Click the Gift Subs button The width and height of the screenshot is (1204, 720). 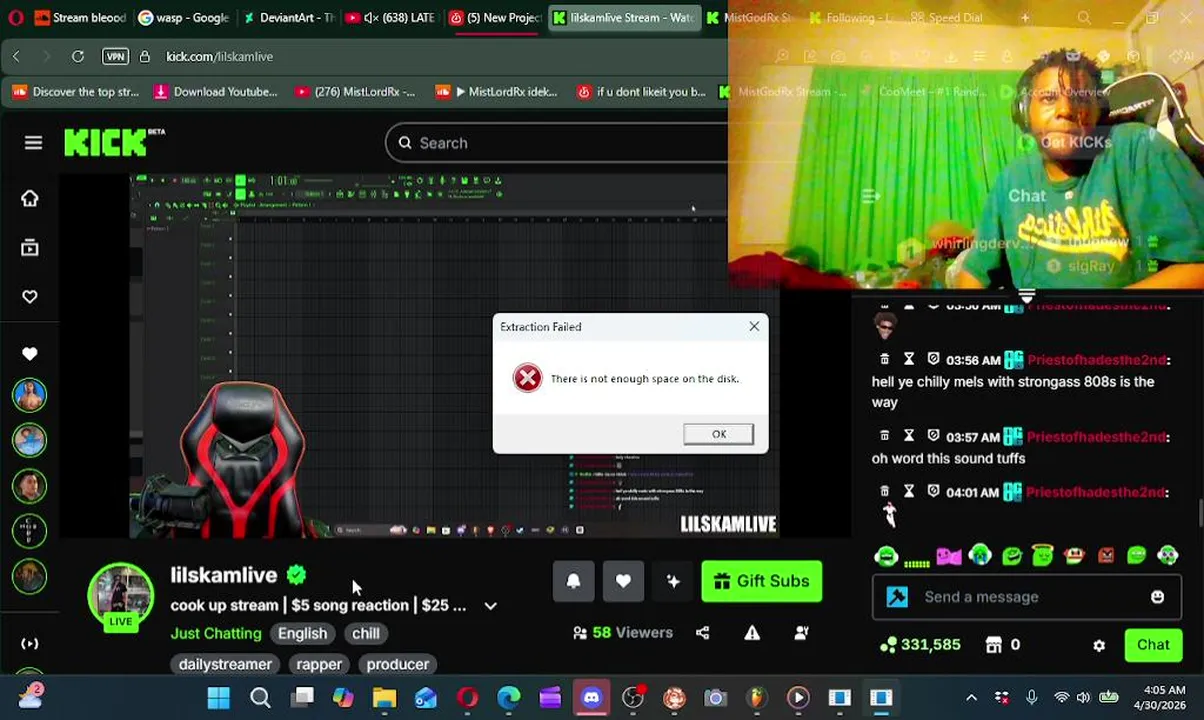pyautogui.click(x=762, y=581)
